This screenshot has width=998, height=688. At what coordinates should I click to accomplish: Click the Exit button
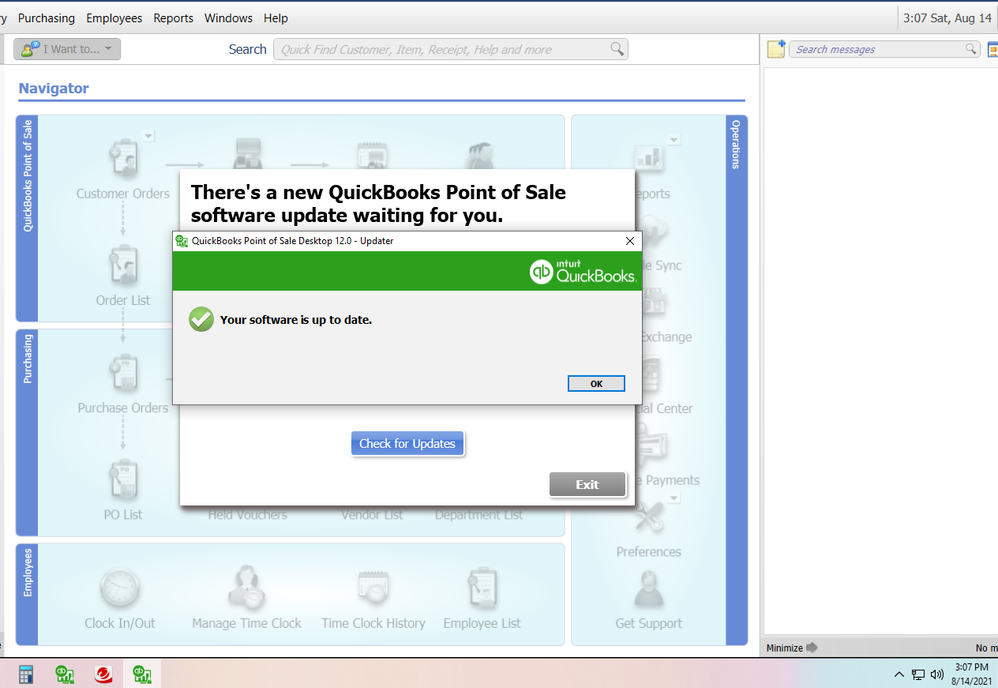tap(587, 484)
